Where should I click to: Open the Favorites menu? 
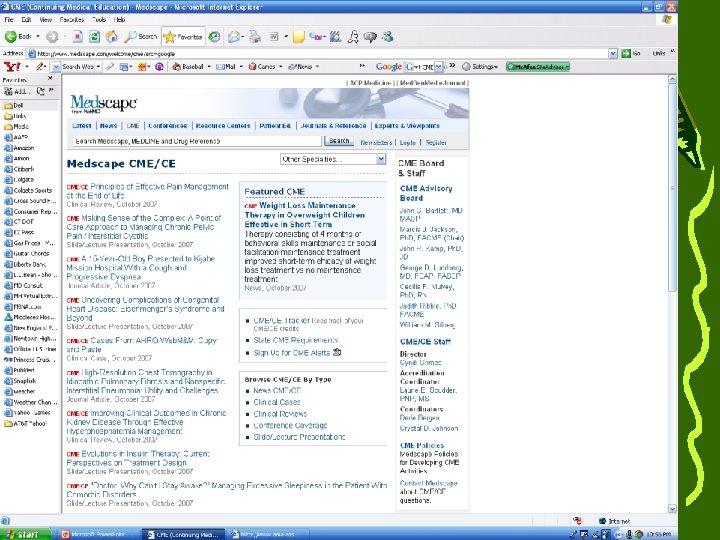[x=72, y=20]
